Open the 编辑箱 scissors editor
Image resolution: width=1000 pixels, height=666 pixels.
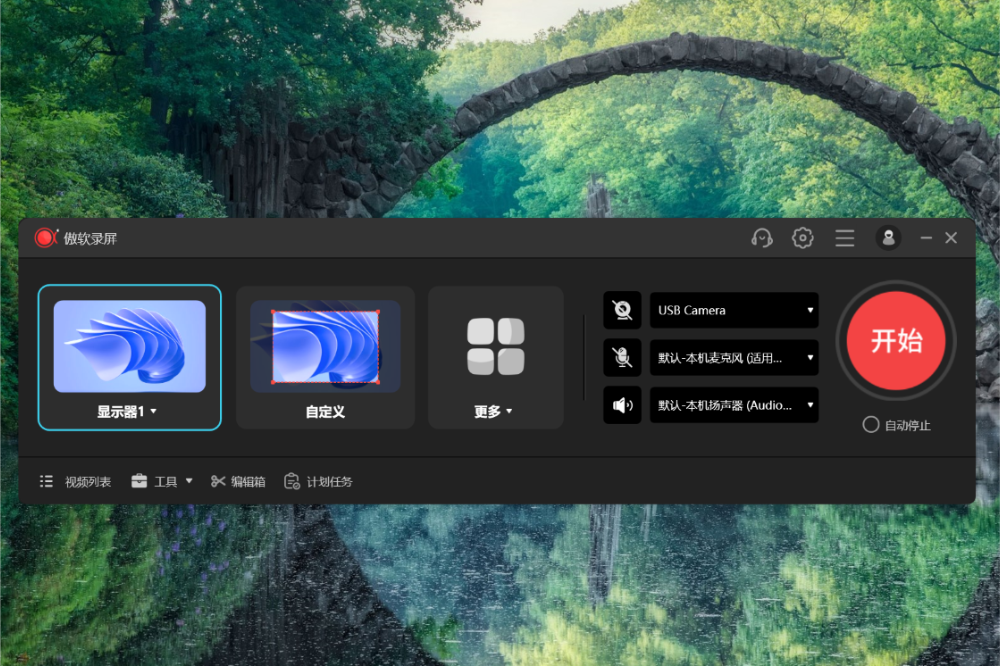[x=238, y=482]
